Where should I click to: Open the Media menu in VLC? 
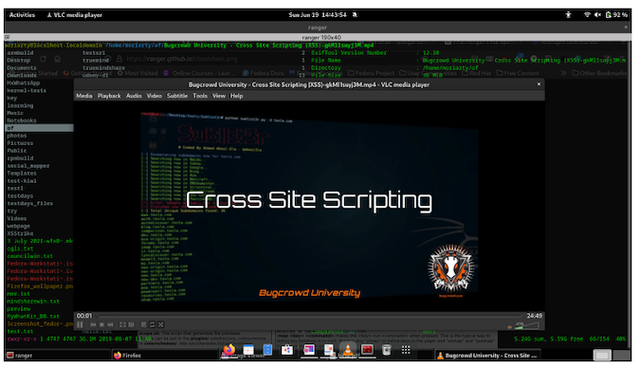click(x=84, y=96)
